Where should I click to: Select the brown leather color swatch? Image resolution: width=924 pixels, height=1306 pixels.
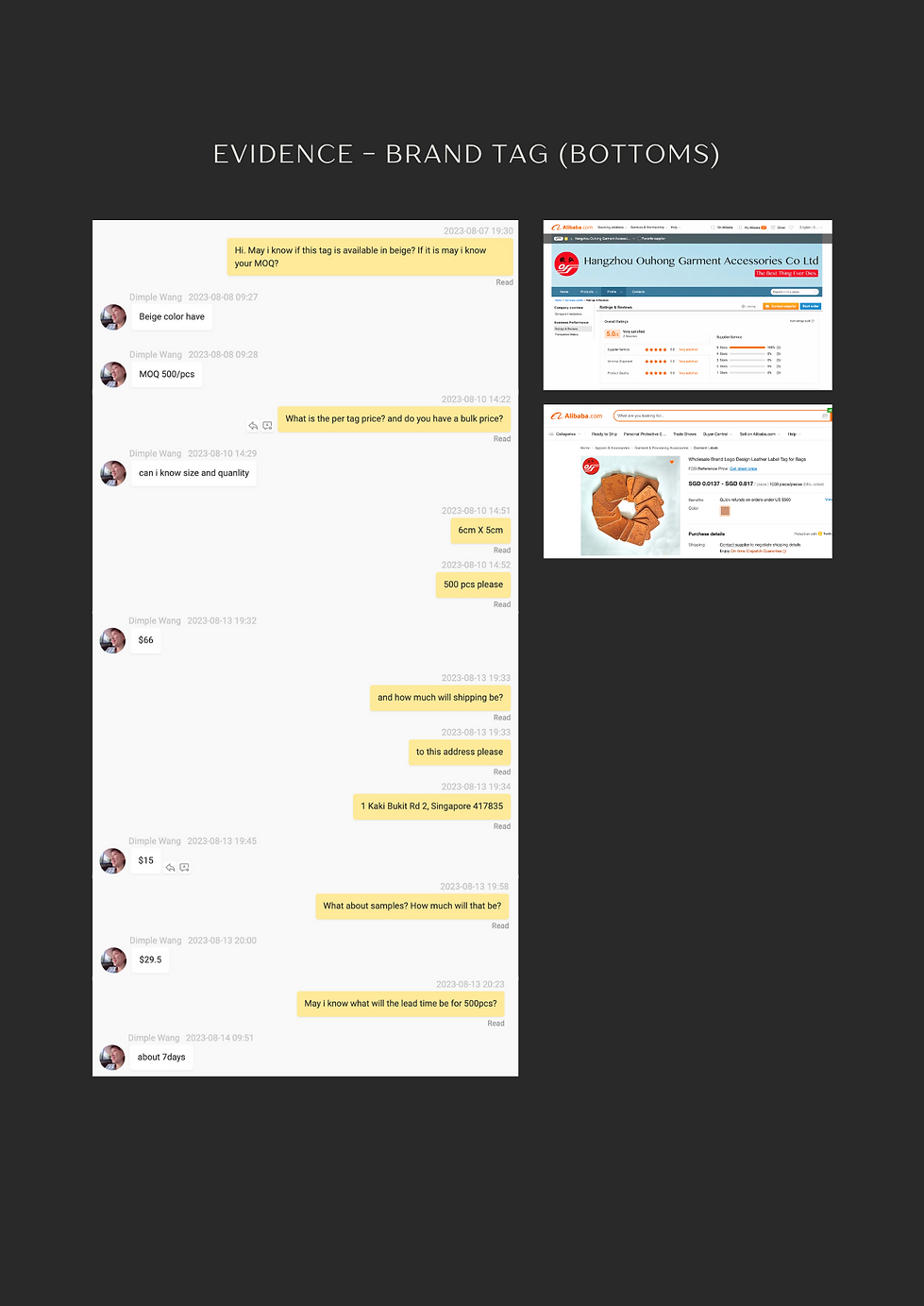725,511
